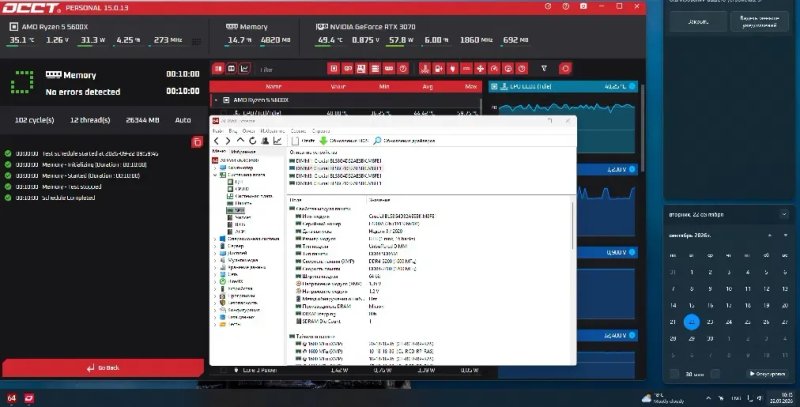Select the DIMM3 row in AIDA64 device list
800x407 pixels.
[336, 175]
